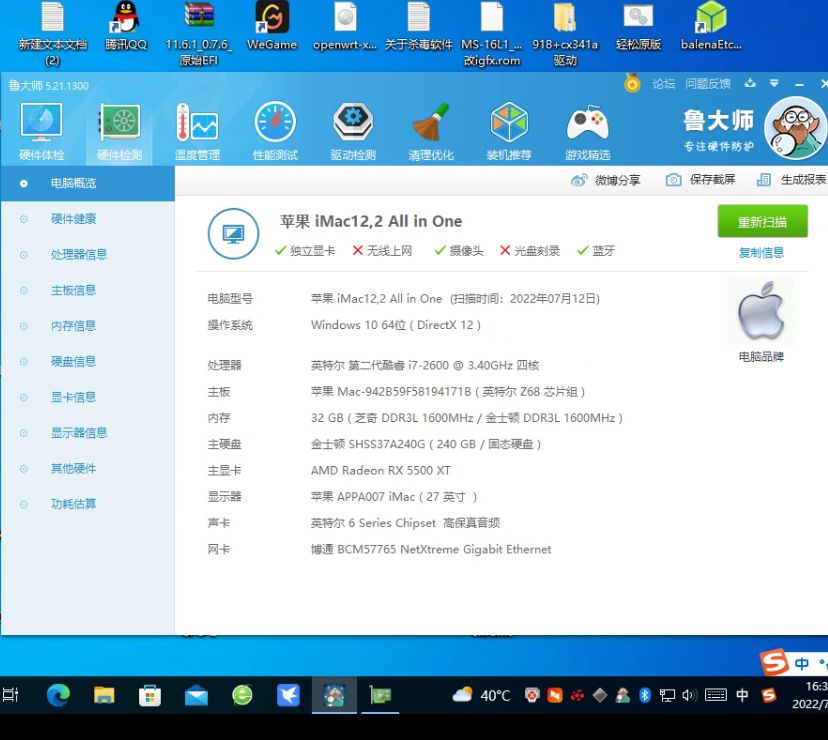828x740 pixels.
Task: Open 性能测试 performance test
Action: (x=275, y=132)
